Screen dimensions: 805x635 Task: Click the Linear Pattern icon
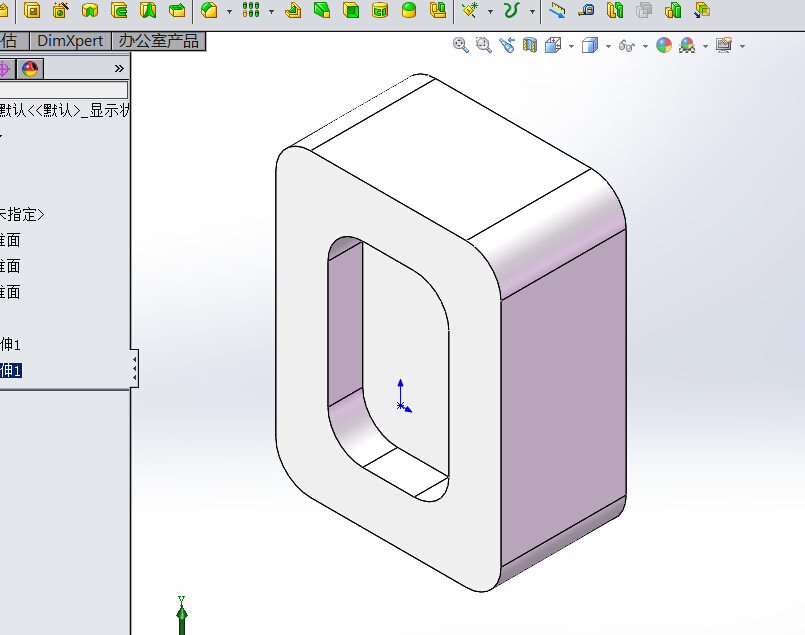[x=251, y=10]
